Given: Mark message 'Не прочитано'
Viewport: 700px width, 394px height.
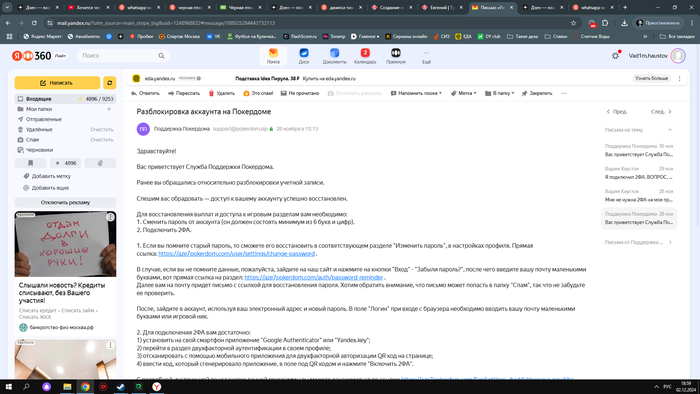Looking at the screenshot, I should click(x=300, y=93).
